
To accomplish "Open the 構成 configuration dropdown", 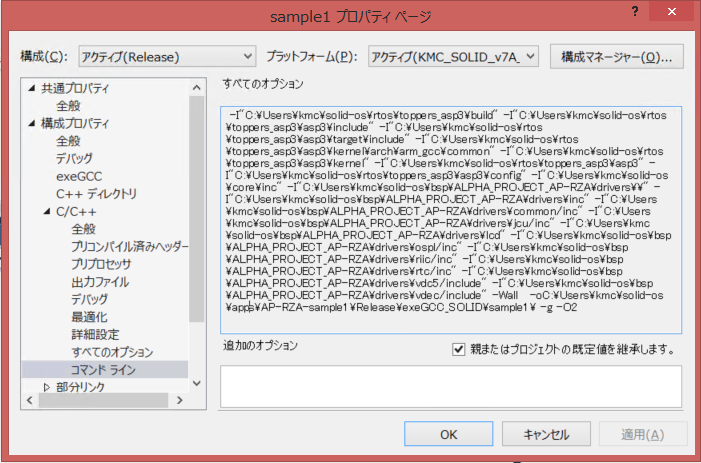I will click(x=166, y=56).
